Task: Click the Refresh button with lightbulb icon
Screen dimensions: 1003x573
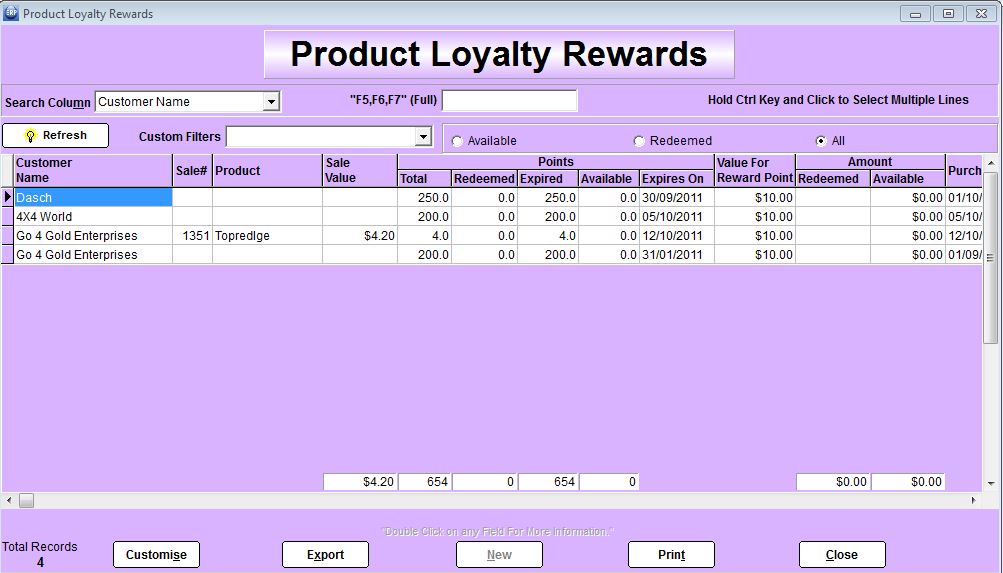Action: click(55, 136)
